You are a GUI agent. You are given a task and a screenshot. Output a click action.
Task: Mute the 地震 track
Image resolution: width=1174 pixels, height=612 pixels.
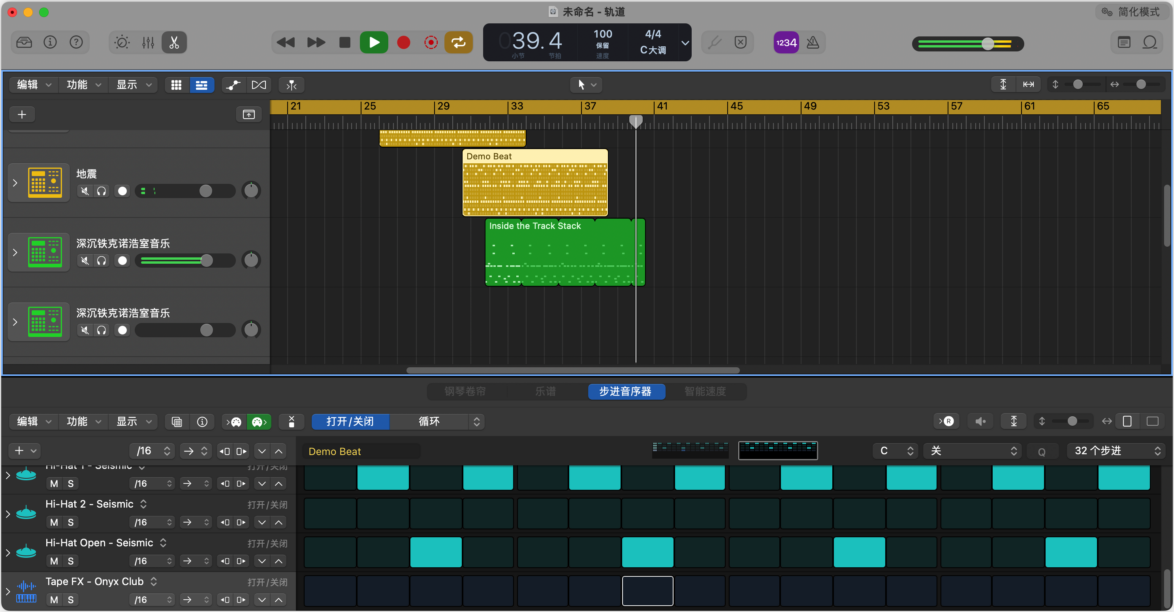pyautogui.click(x=85, y=191)
